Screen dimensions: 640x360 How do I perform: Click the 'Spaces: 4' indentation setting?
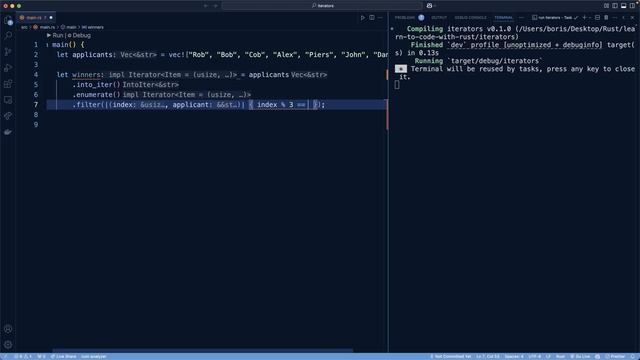point(514,356)
